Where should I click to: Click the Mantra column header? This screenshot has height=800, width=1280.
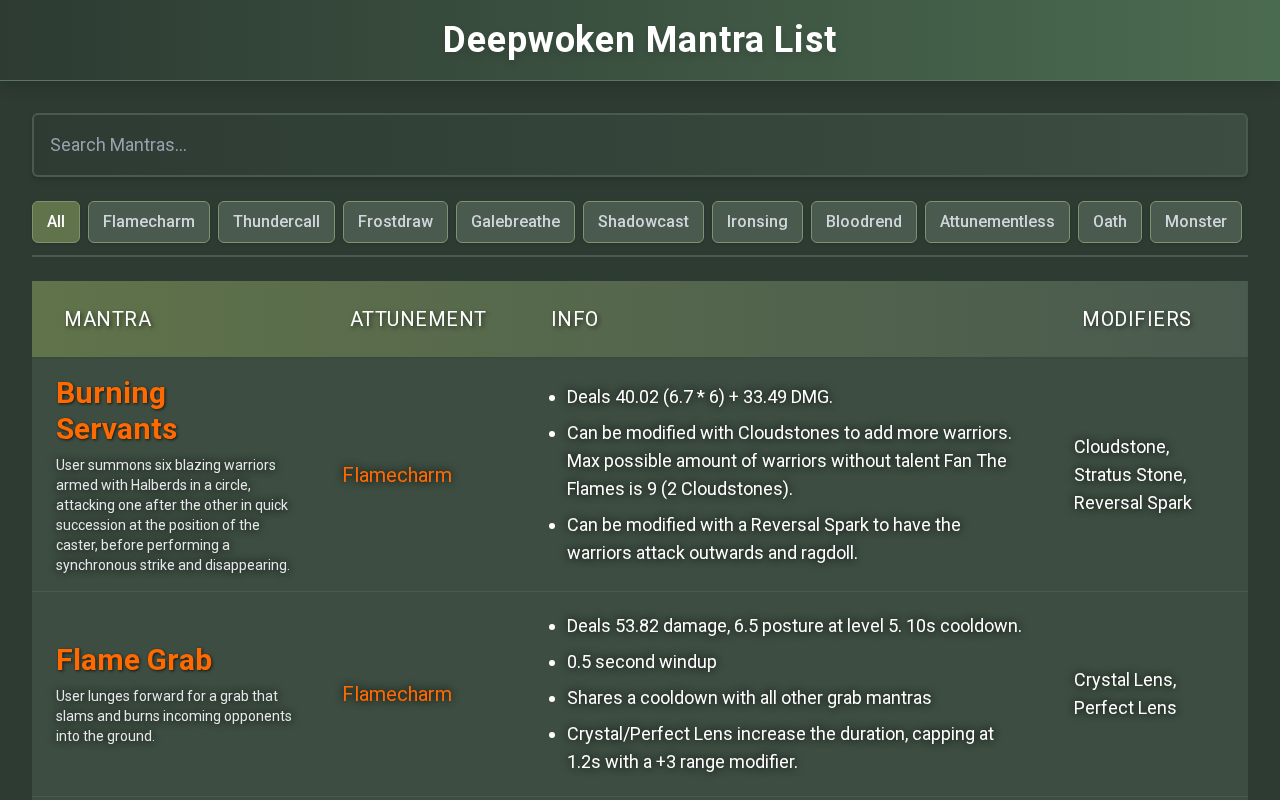point(108,319)
